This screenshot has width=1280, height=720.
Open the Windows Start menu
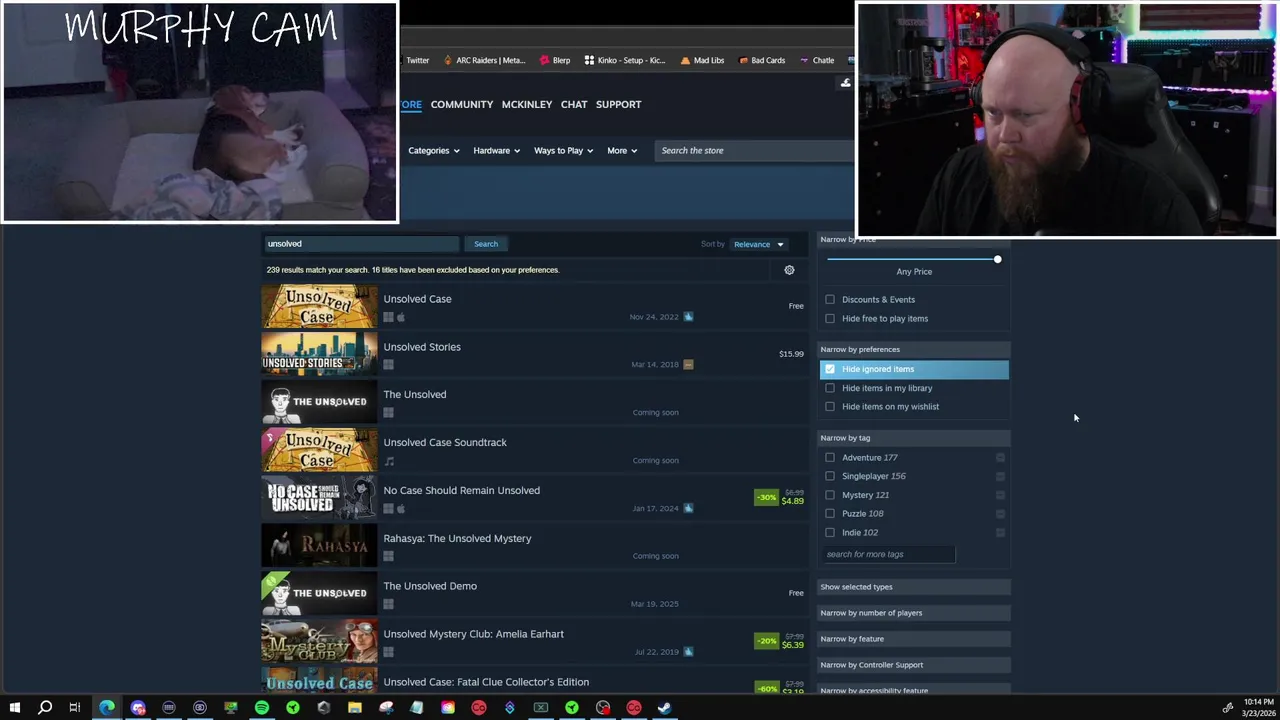[14, 708]
